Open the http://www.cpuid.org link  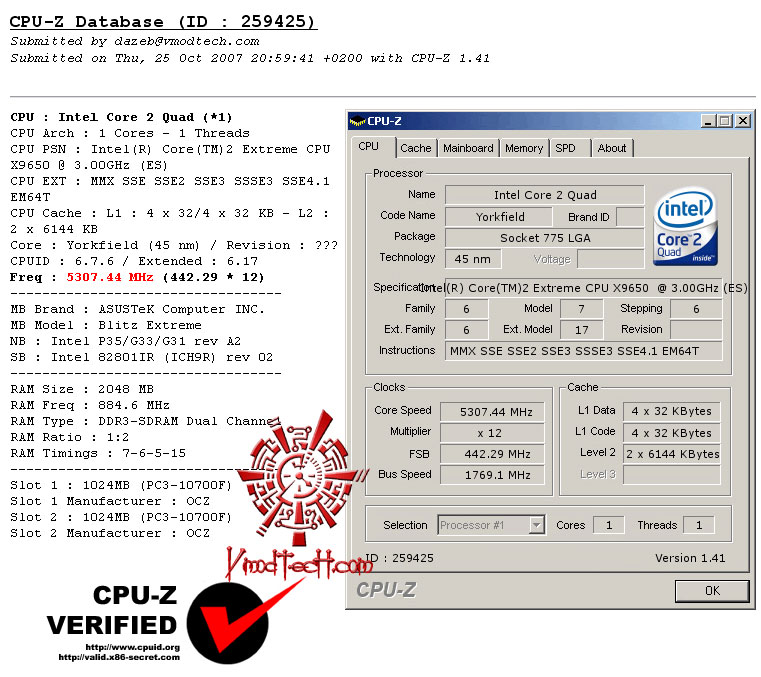[x=132, y=647]
